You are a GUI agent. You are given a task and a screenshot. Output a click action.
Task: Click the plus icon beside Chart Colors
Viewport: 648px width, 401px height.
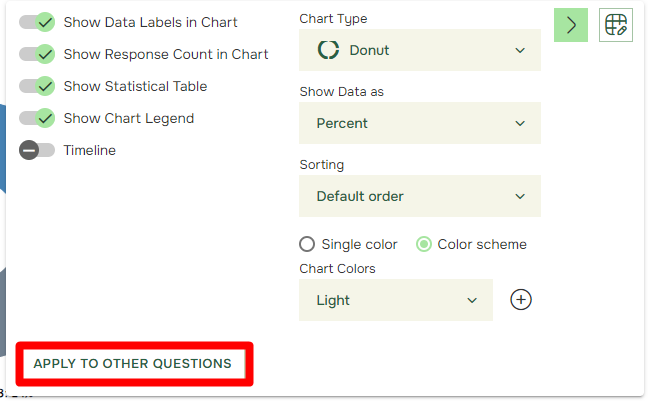pyautogui.click(x=521, y=300)
